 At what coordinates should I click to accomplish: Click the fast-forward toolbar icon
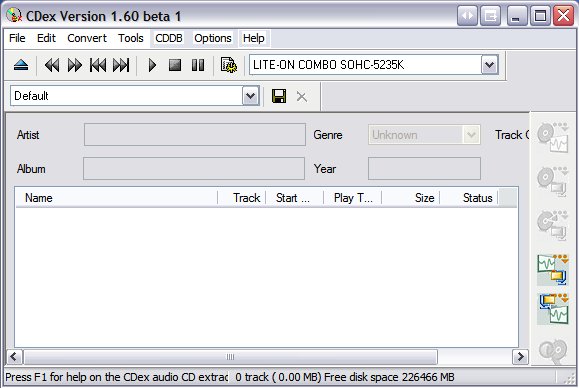tap(75, 65)
